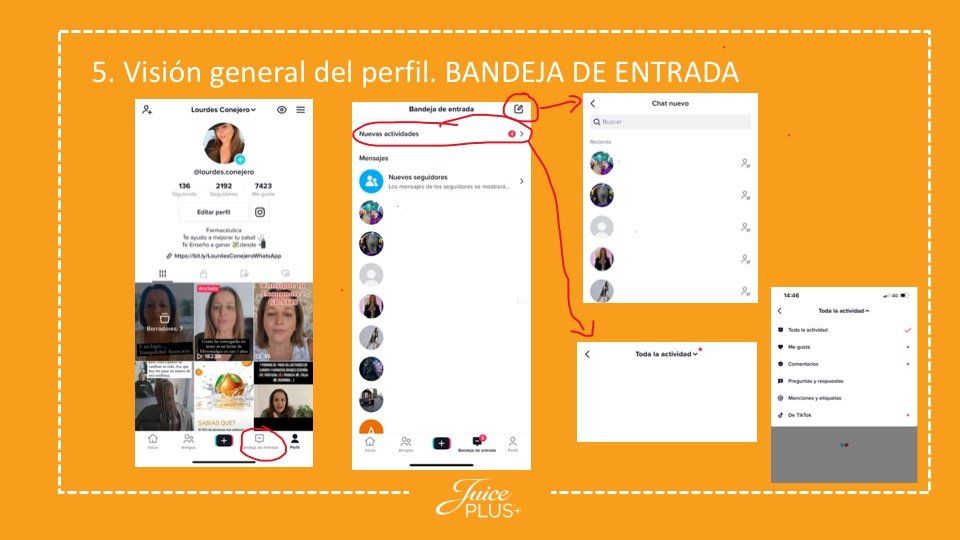
Task: Click the Buscar search field
Action: point(670,122)
